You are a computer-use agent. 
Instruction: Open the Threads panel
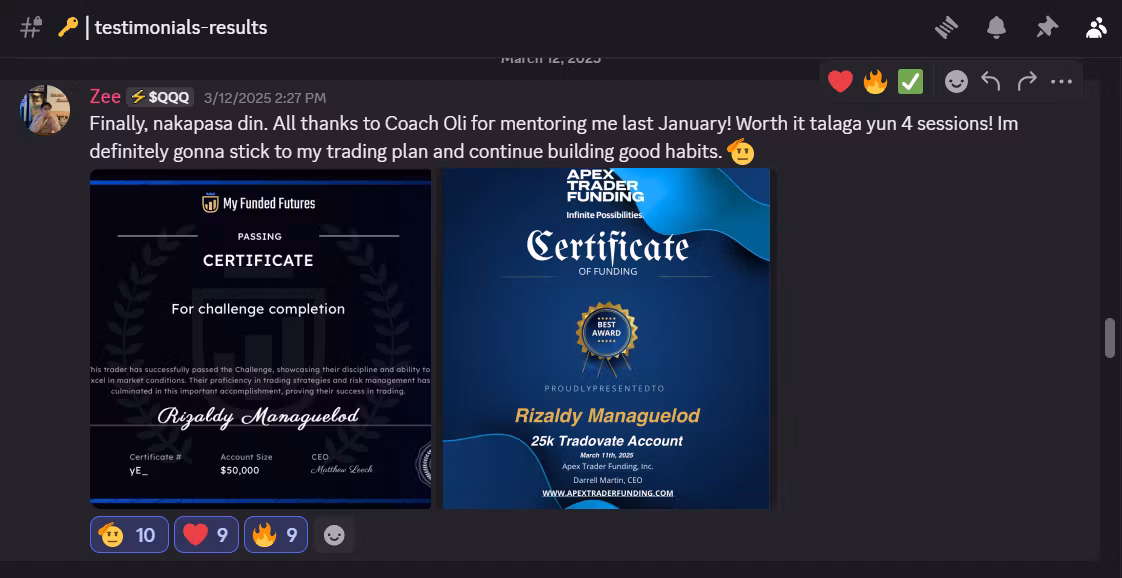pyautogui.click(x=944, y=27)
